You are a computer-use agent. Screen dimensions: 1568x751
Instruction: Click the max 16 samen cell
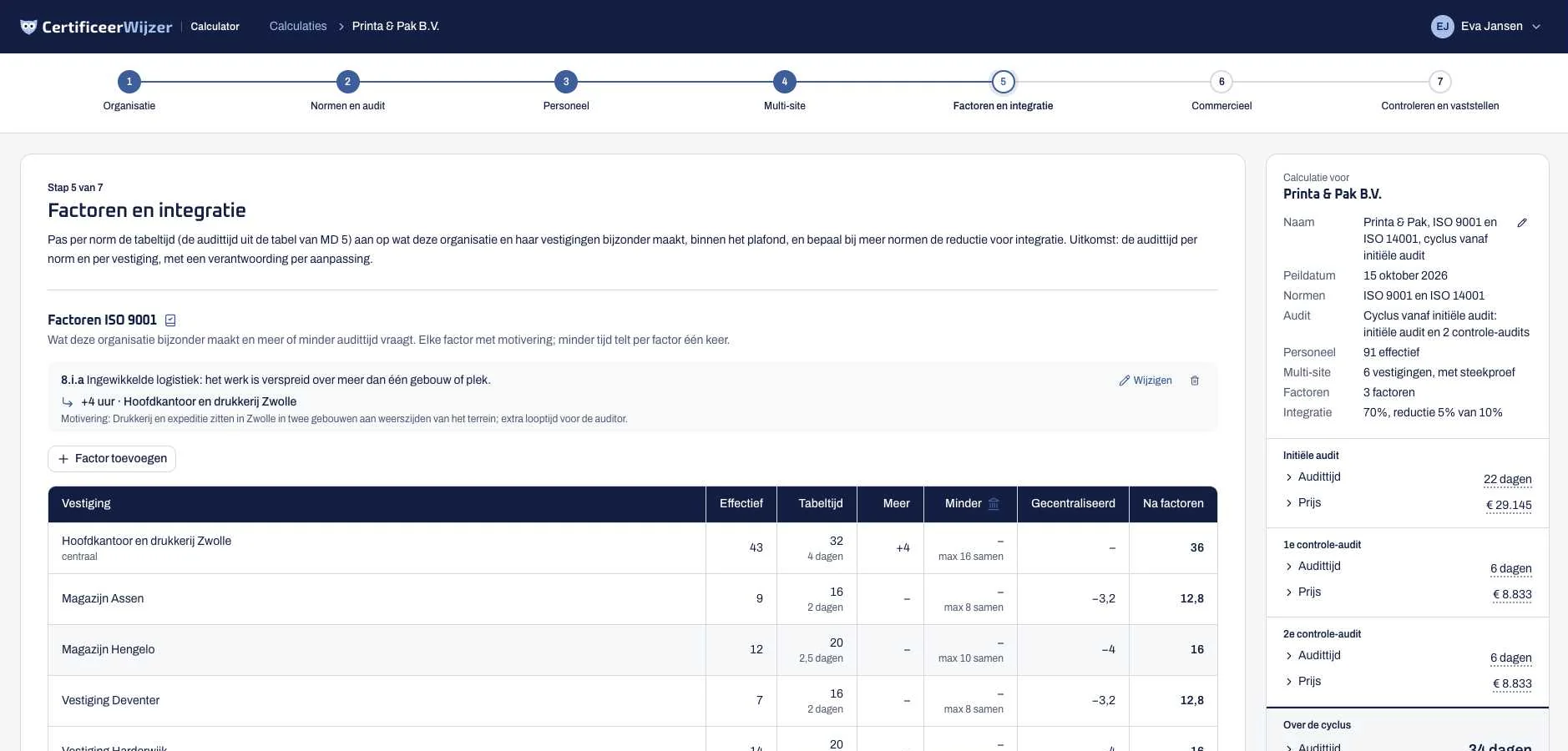(970, 548)
